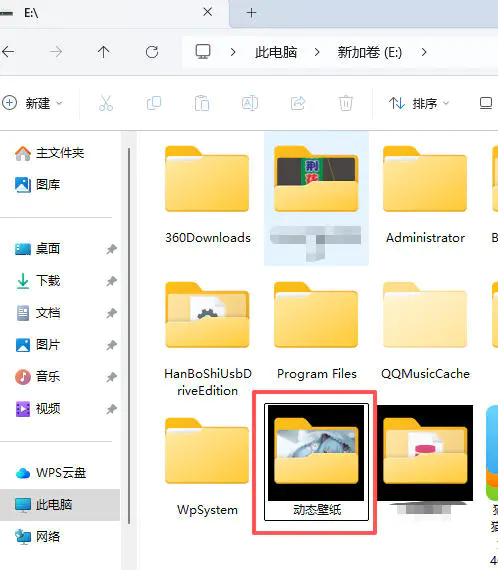Go back with the left arrow
The image size is (498, 570).
[8, 52]
